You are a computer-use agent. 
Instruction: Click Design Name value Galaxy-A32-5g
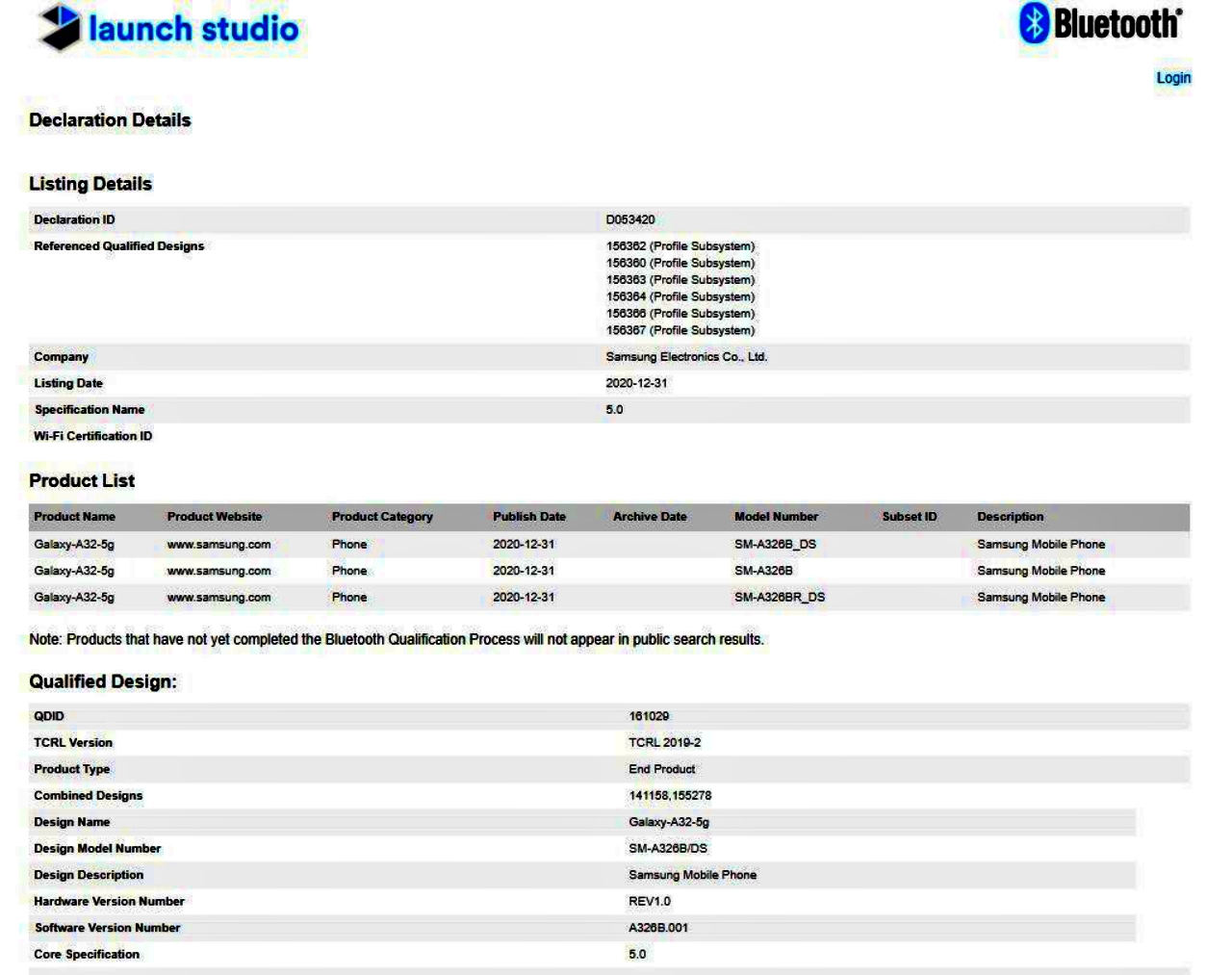pyautogui.click(x=669, y=822)
